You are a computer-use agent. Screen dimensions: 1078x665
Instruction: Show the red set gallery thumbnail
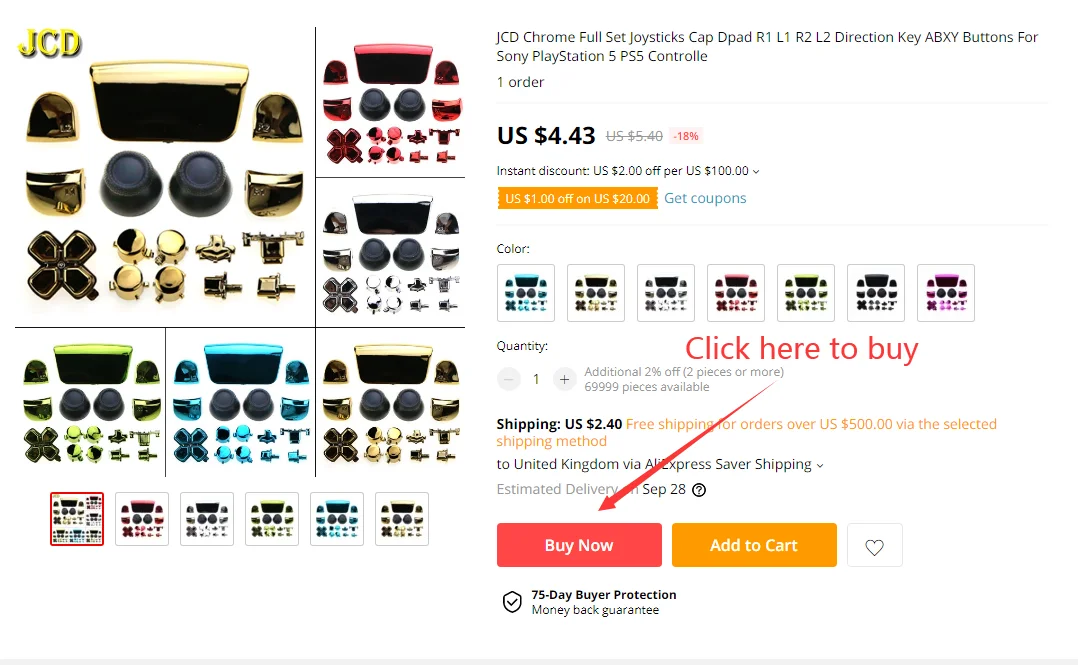coord(142,519)
